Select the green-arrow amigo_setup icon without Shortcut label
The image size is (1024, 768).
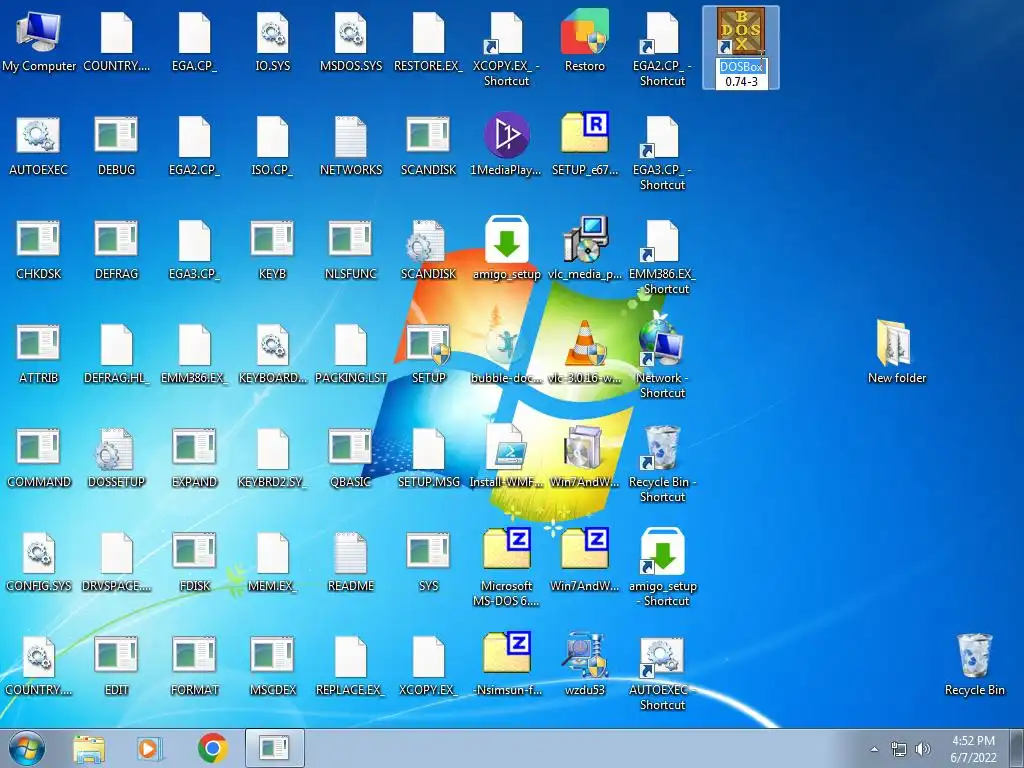(507, 239)
